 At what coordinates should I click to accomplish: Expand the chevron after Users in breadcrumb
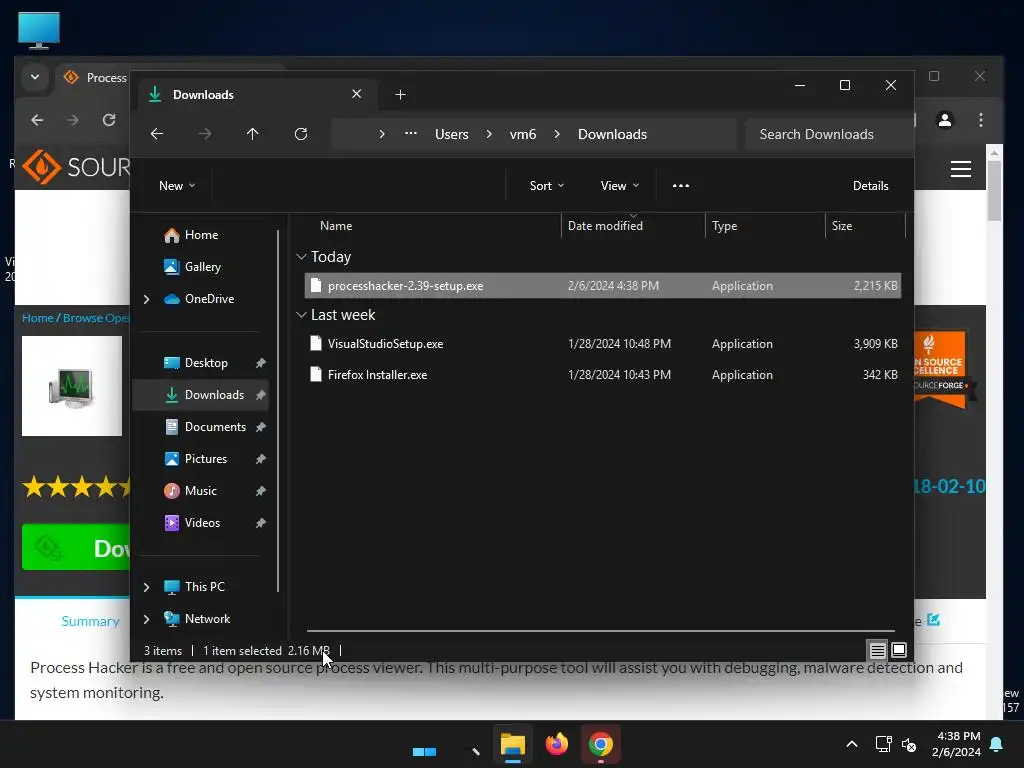point(488,134)
